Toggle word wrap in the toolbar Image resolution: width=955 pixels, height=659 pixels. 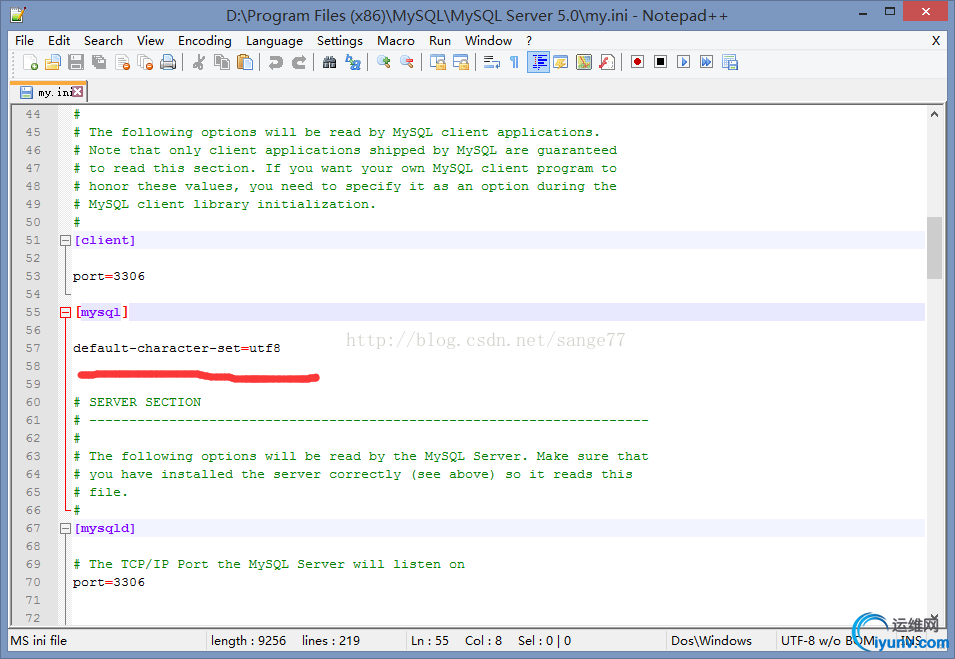coord(492,62)
